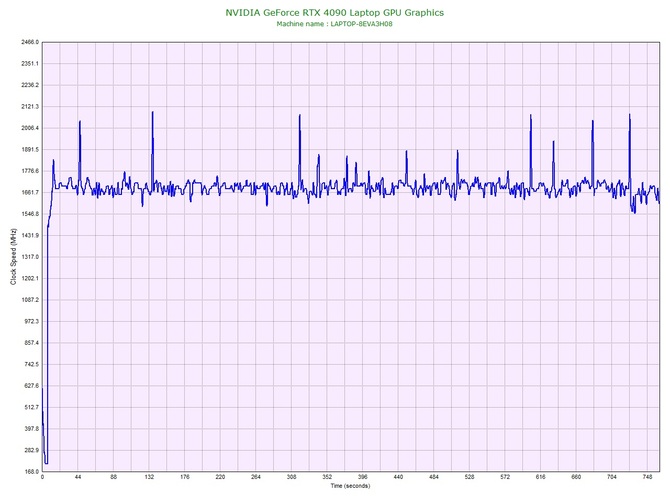The width and height of the screenshot is (670, 503).
Task: Click the 397.8 y-axis value
Action: click(x=31, y=429)
